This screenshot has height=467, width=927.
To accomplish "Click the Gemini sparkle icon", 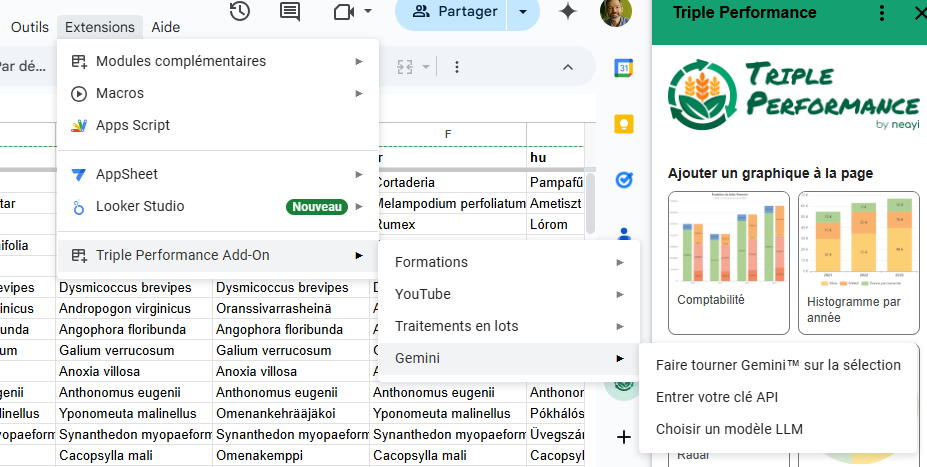I will click(x=568, y=12).
